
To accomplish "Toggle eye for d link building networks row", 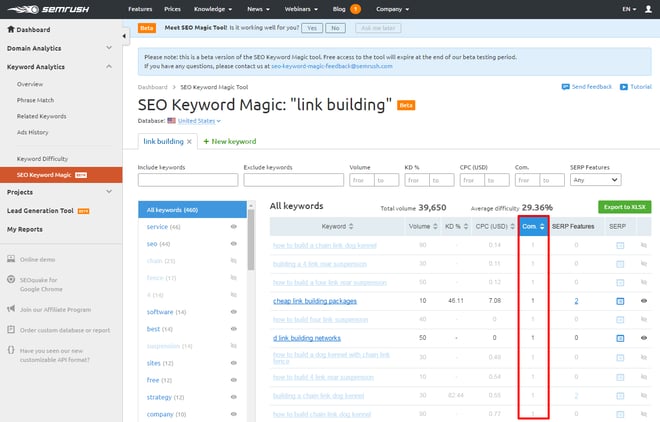I will pyautogui.click(x=644, y=338).
